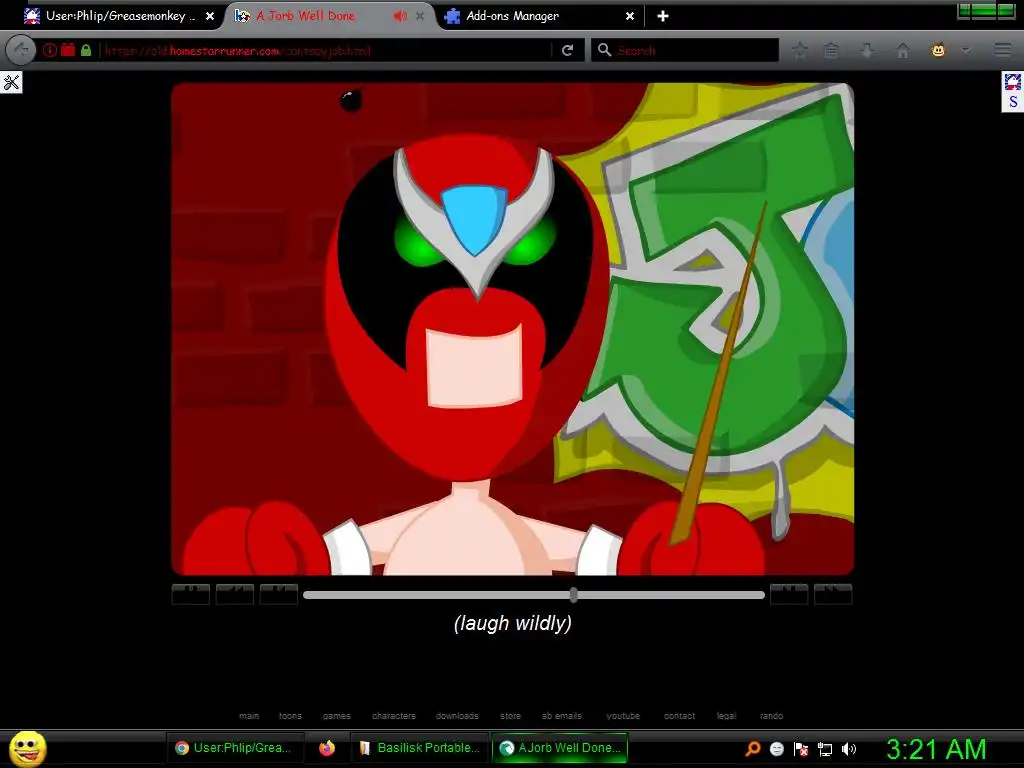Screen dimensions: 1024x768
Task: Click the 3:21 AM clock
Action: pyautogui.click(x=936, y=748)
